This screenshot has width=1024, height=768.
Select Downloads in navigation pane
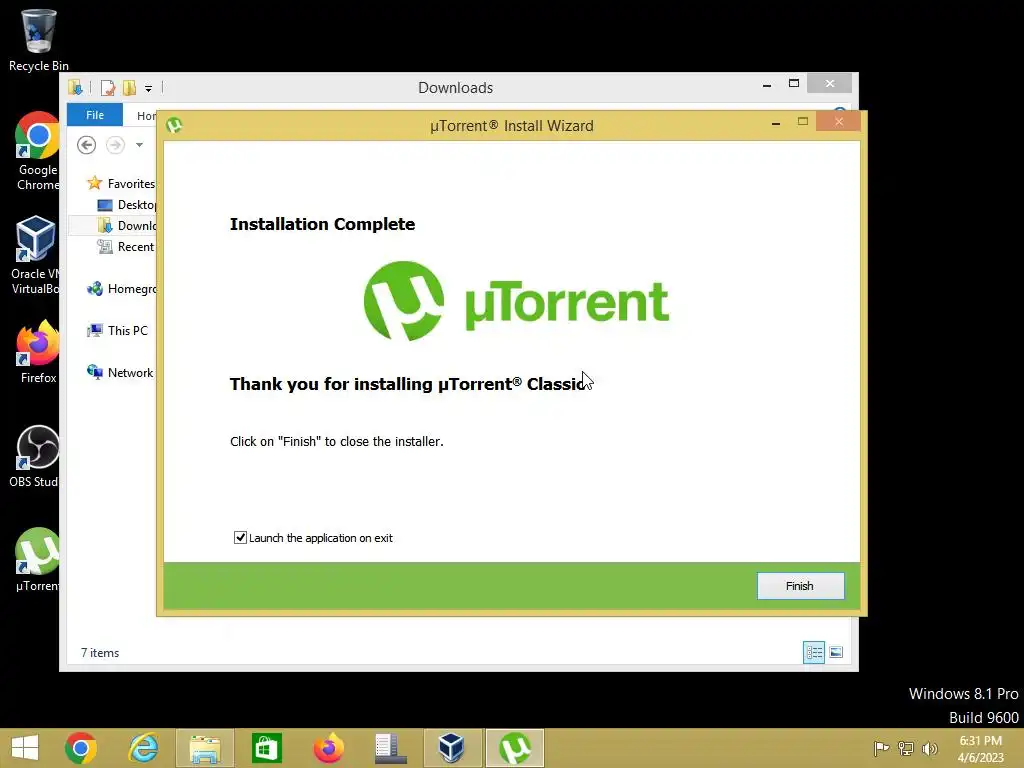click(126, 226)
